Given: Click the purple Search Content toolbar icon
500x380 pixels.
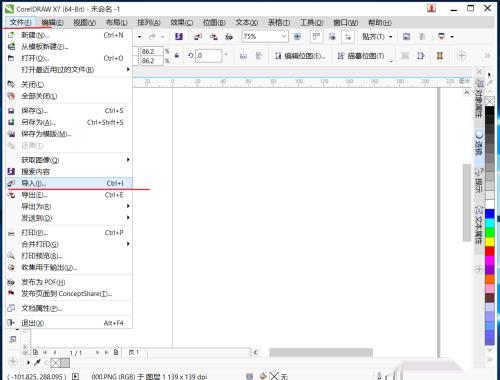Looking at the screenshot, I should click(179, 36).
